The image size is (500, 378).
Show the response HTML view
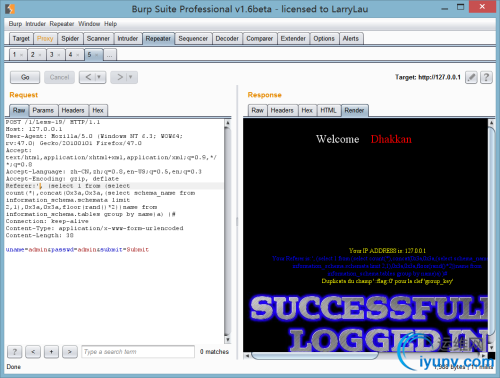[x=328, y=110]
